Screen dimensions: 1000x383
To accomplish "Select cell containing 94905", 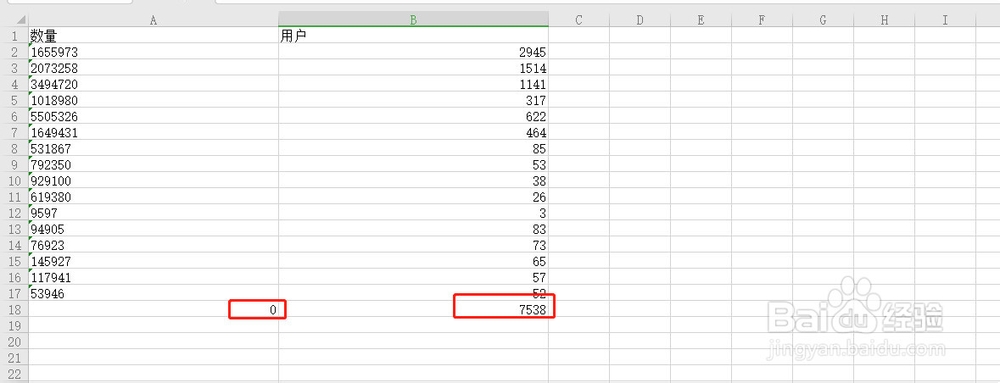I will click(x=153, y=229).
